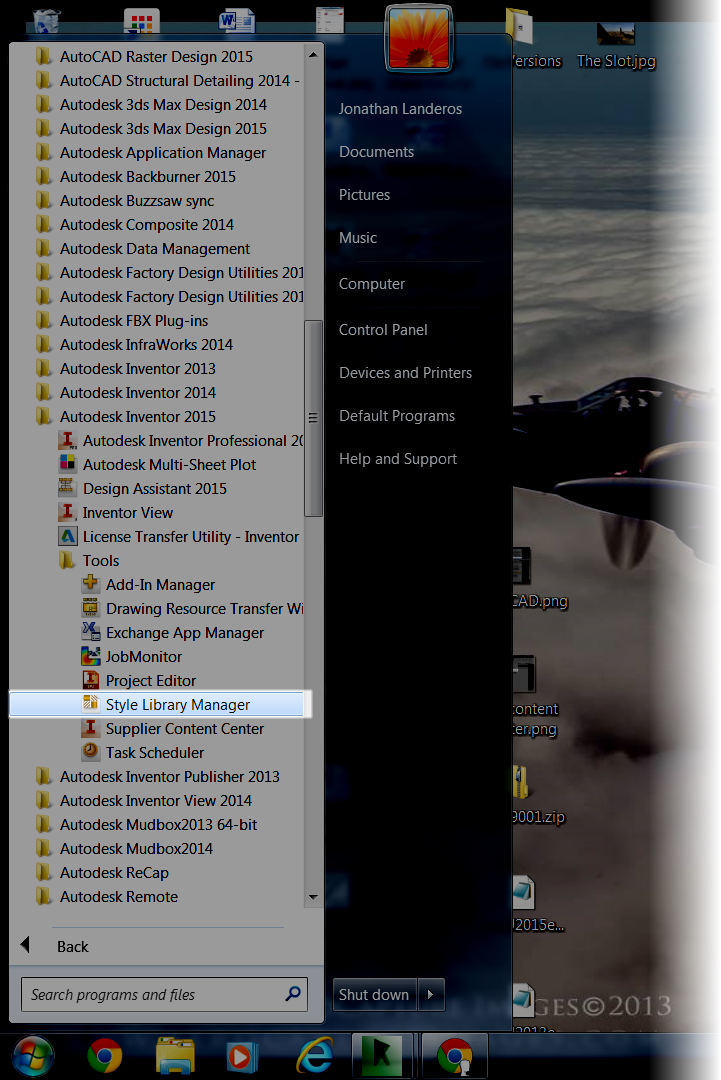Click the second Chrome taskbar icon
Viewport: 721px width, 1080px height.
coord(454,1055)
